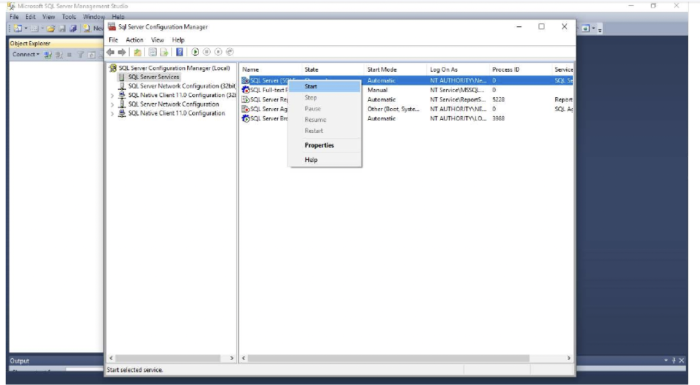Go forward with Configuration Manager's right arrow icon
This screenshot has width=700, height=385.
121,52
